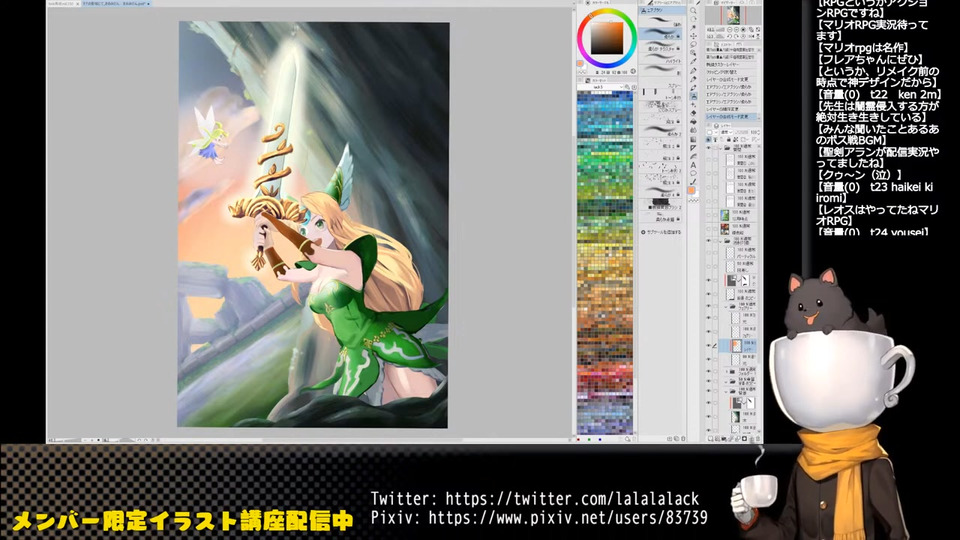960x540 pixels.
Task: Select history entry 新規ラスターレイヤー
Action: coord(732,64)
